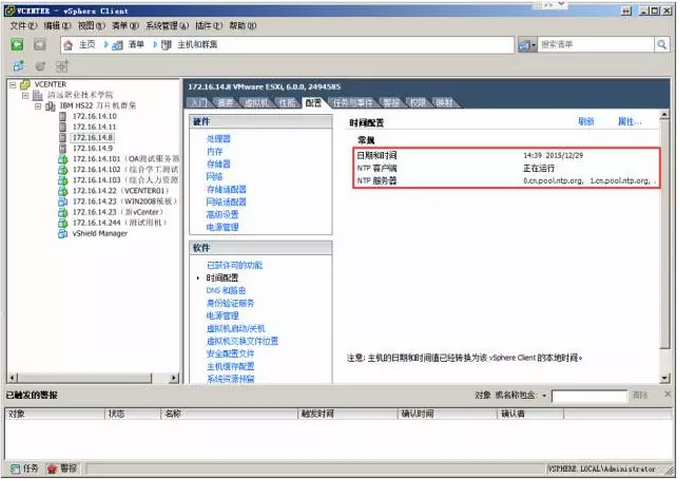Collapse the IBM HS22 cluster node

[x=38, y=106]
